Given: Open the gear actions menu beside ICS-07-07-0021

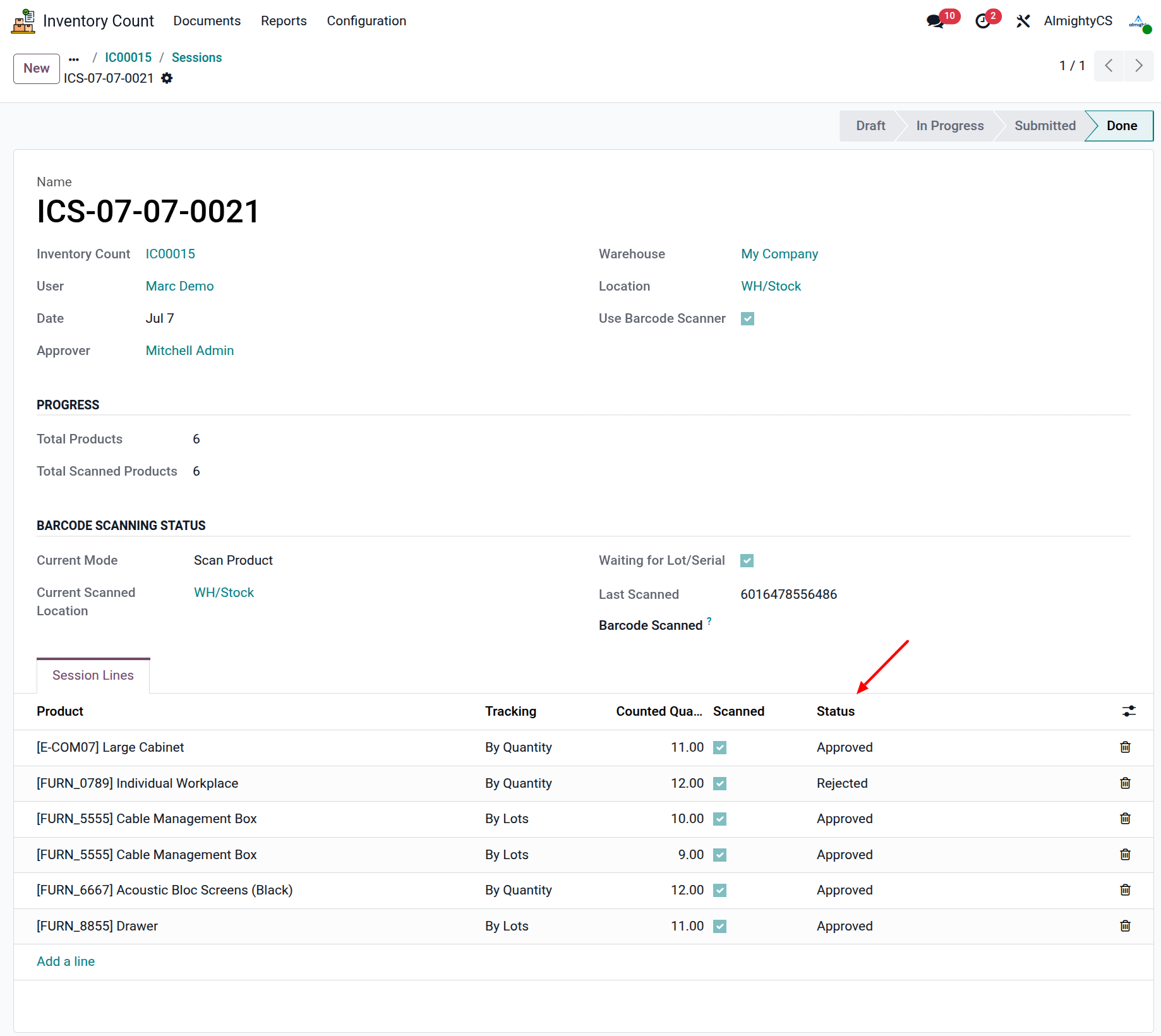Looking at the screenshot, I should (x=167, y=78).
